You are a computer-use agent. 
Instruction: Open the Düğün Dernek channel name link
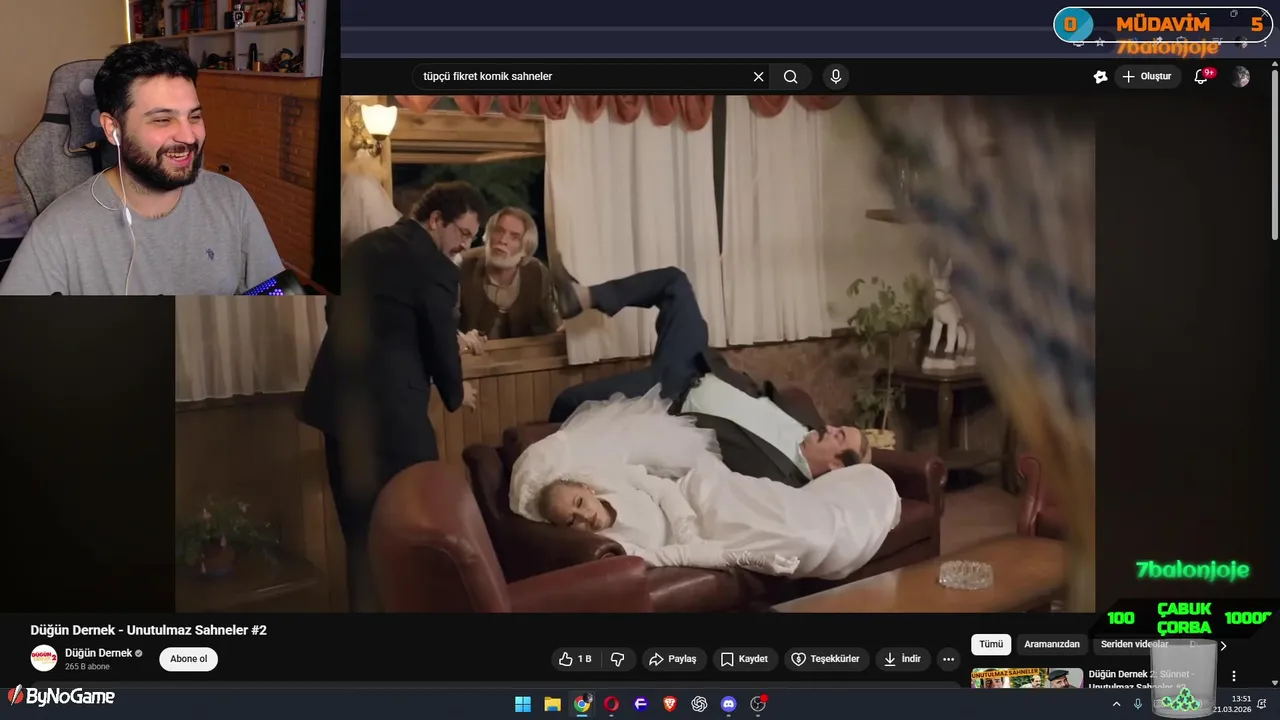(98, 653)
